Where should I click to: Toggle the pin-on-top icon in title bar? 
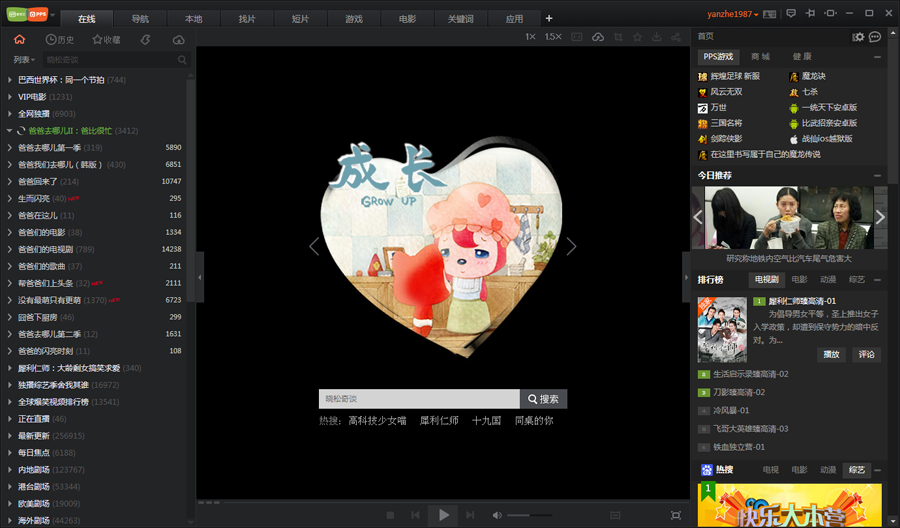(809, 14)
